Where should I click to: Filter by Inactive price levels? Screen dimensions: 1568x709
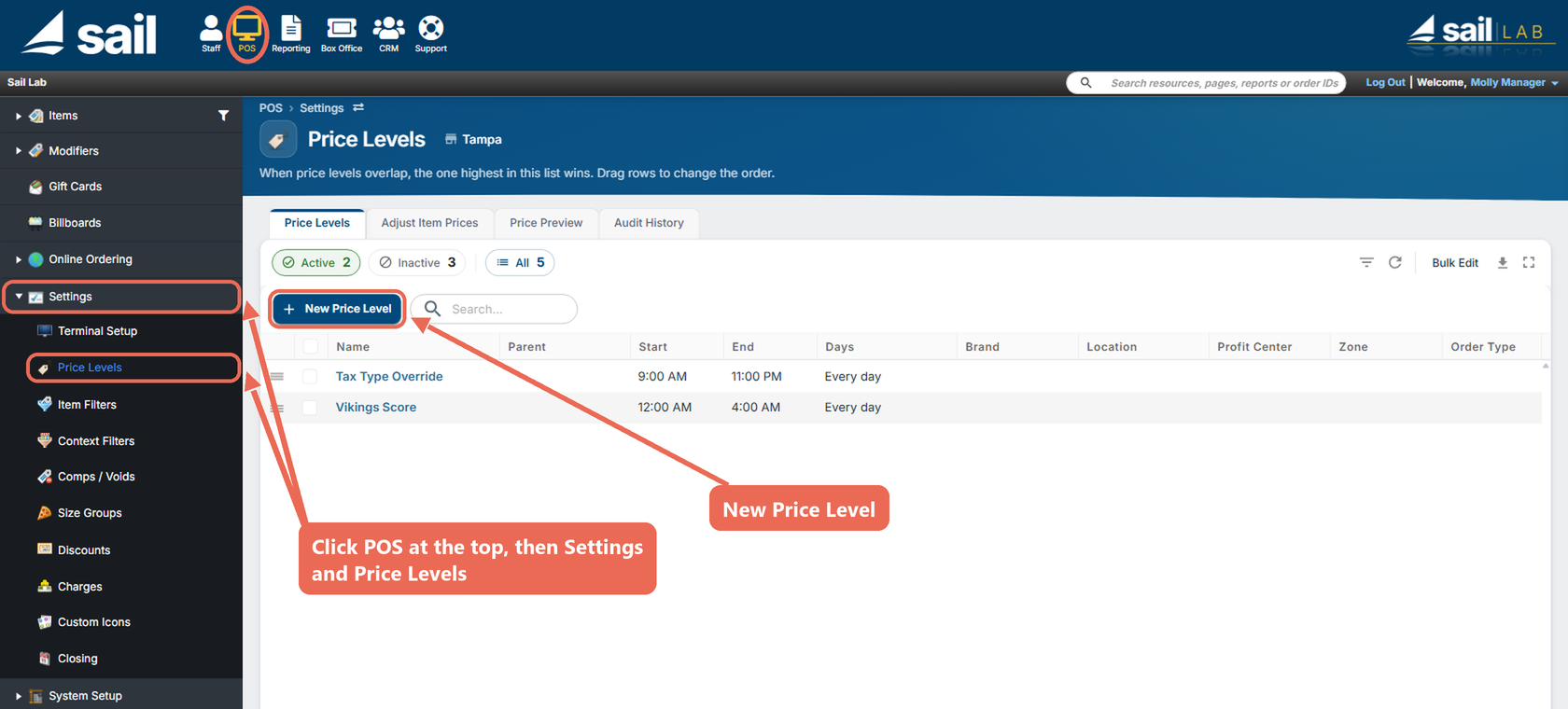417,263
